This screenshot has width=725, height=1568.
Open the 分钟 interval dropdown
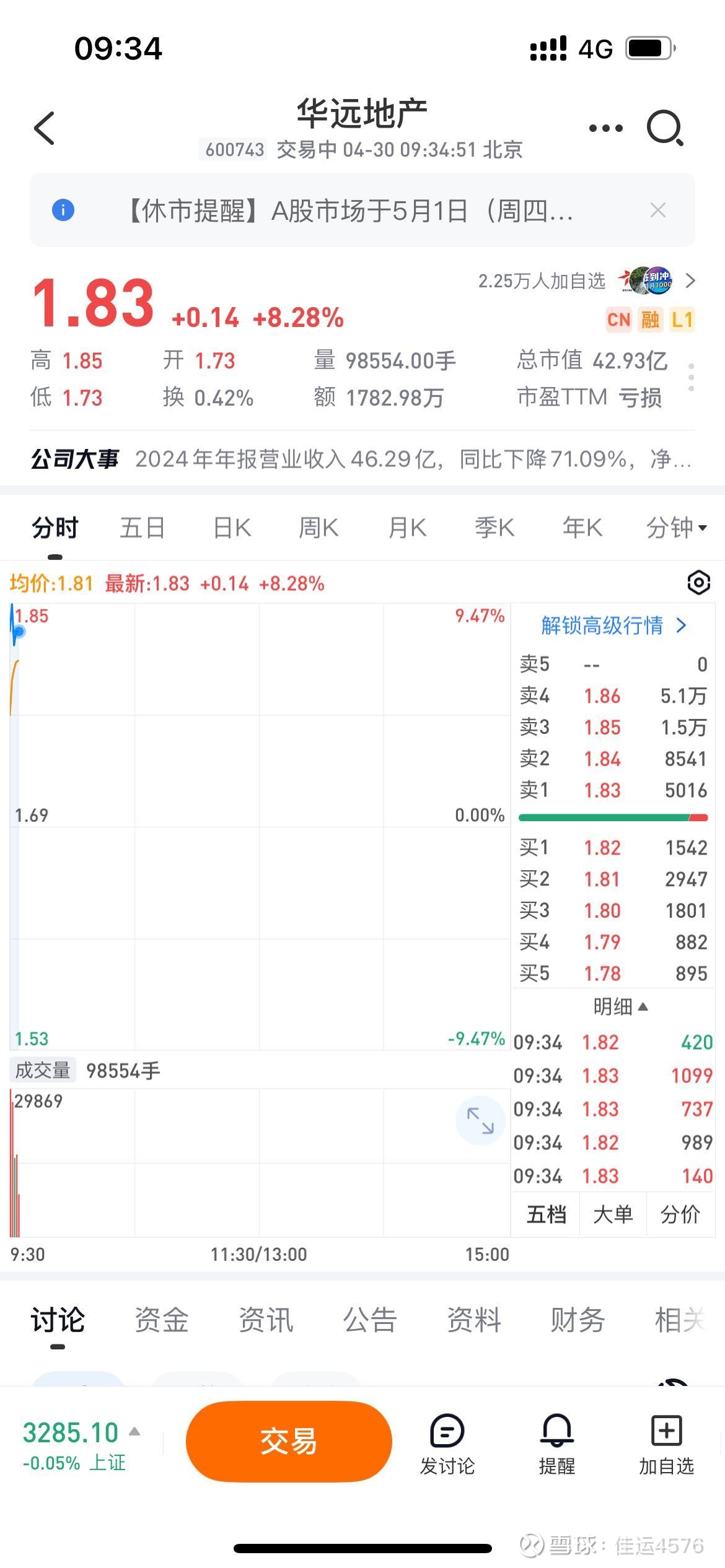click(676, 528)
